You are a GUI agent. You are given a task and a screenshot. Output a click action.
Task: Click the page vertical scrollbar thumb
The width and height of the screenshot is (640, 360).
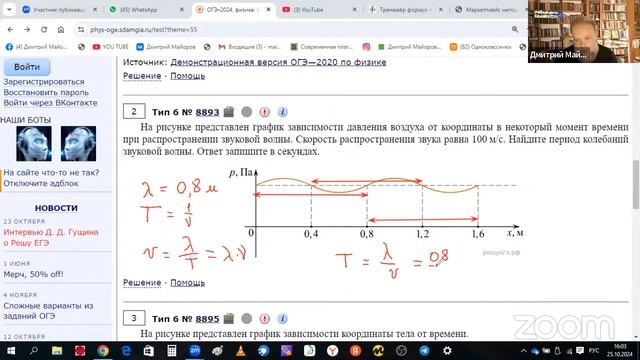(636, 184)
